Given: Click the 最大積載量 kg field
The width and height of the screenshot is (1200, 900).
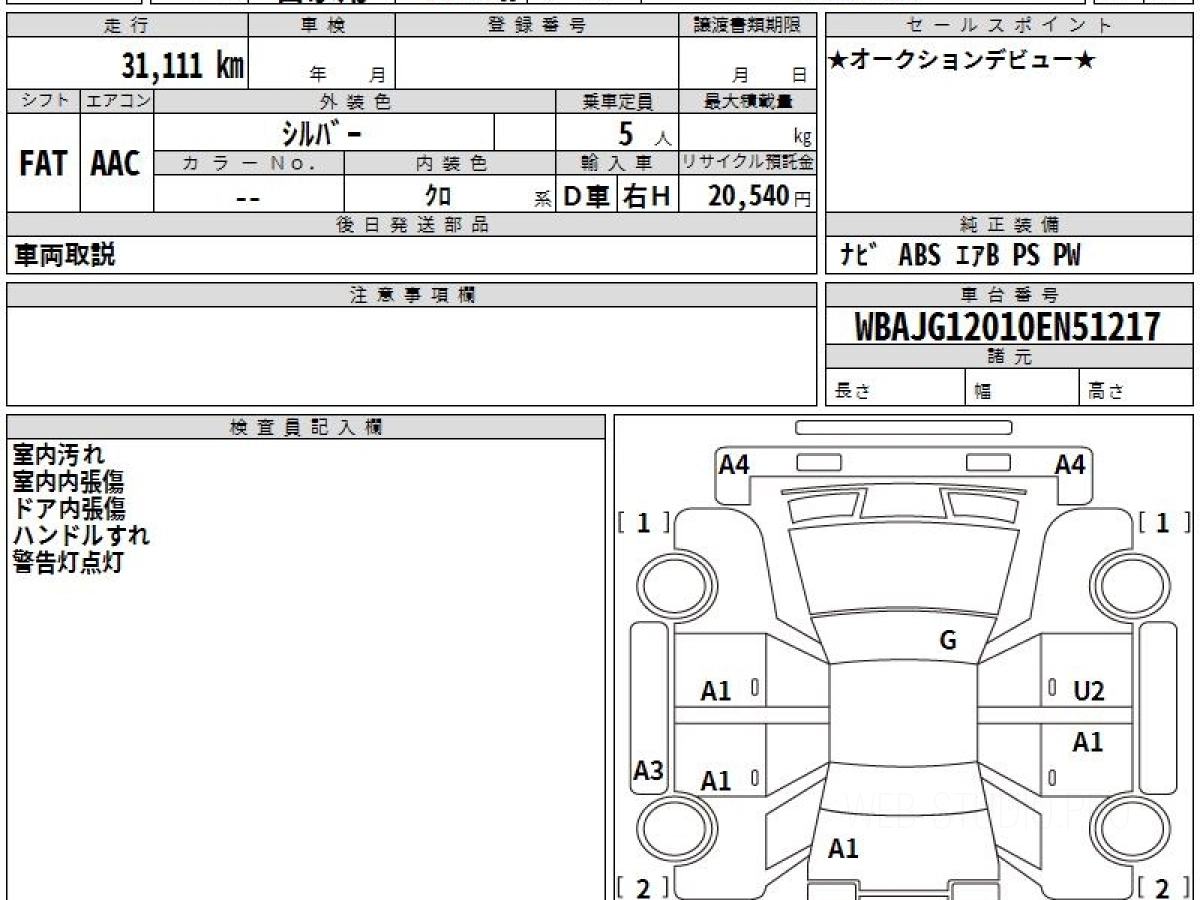Looking at the screenshot, I should coord(748,132).
